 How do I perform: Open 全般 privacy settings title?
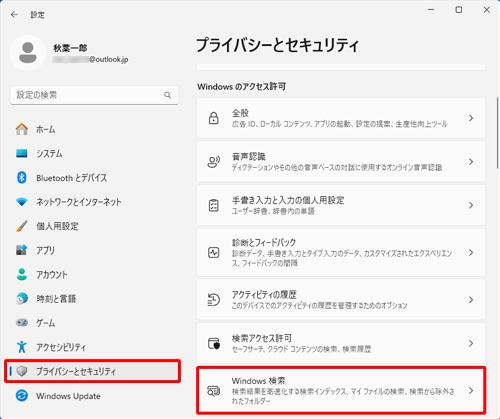[240, 113]
